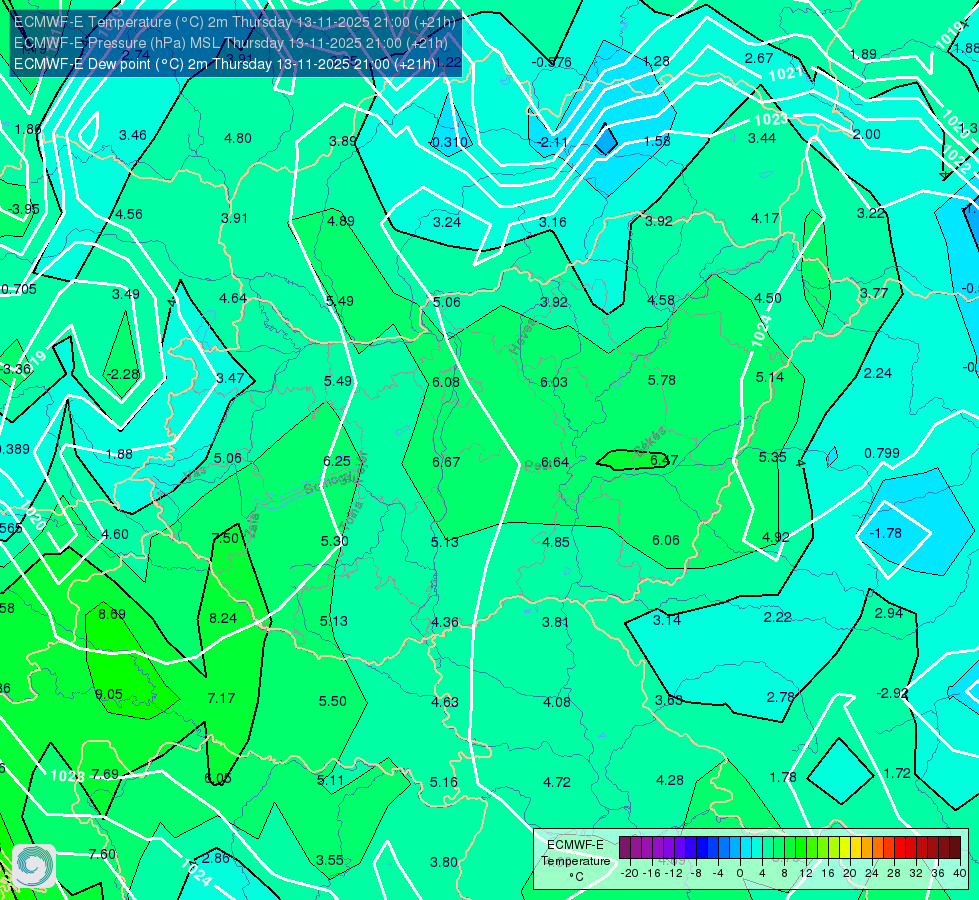Click the dew point value -1.78
979x900 pixels.
point(885,533)
